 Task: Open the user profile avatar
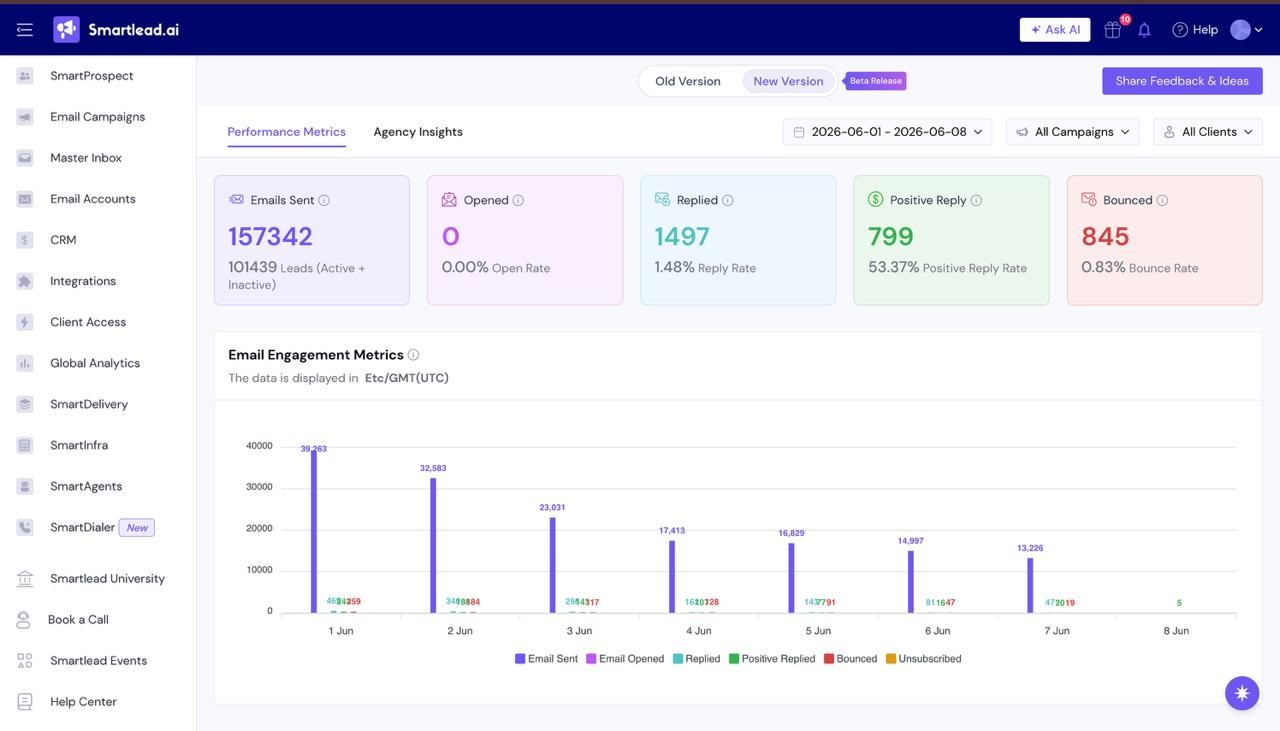click(x=1240, y=30)
